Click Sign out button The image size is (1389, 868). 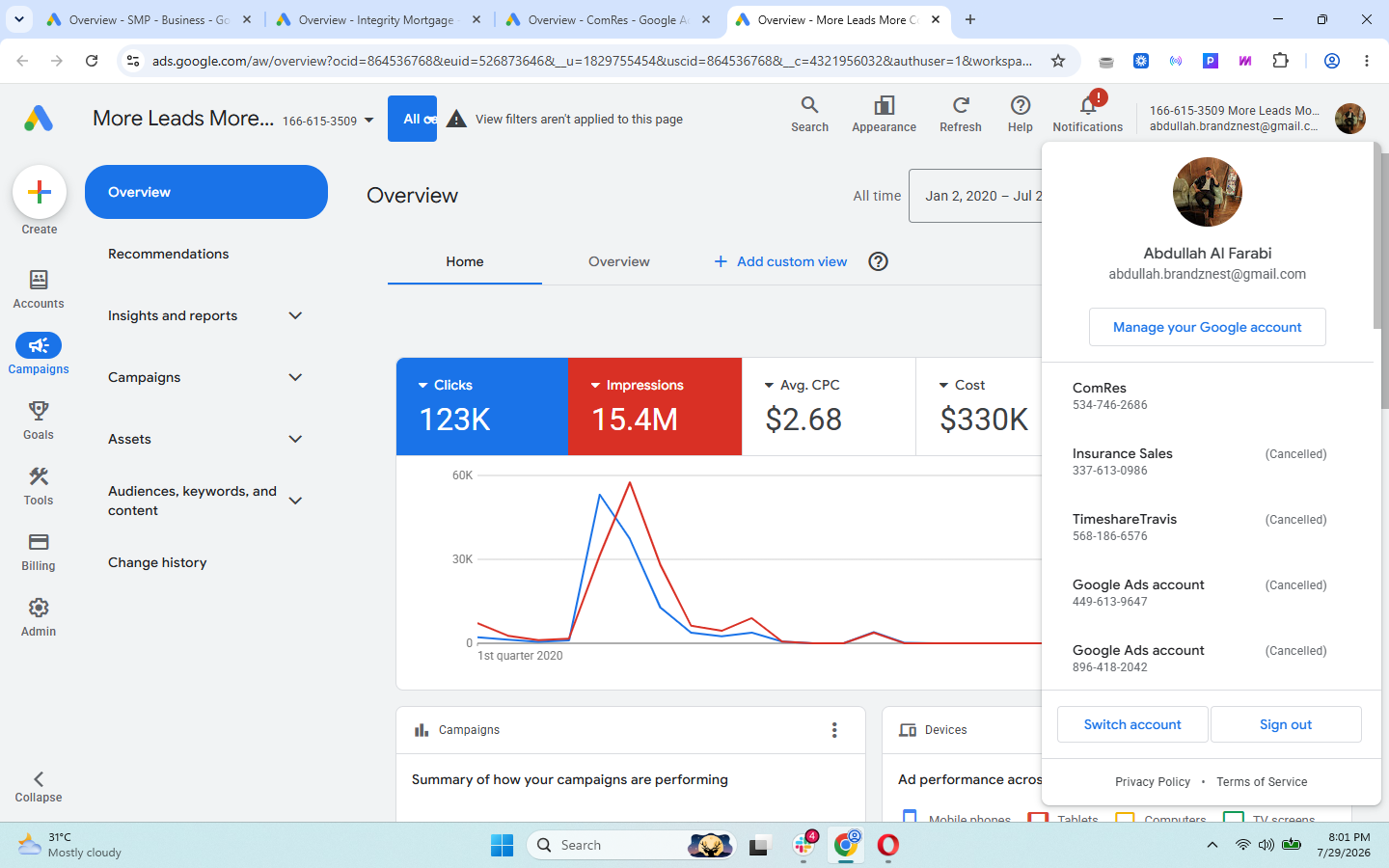[x=1286, y=724]
